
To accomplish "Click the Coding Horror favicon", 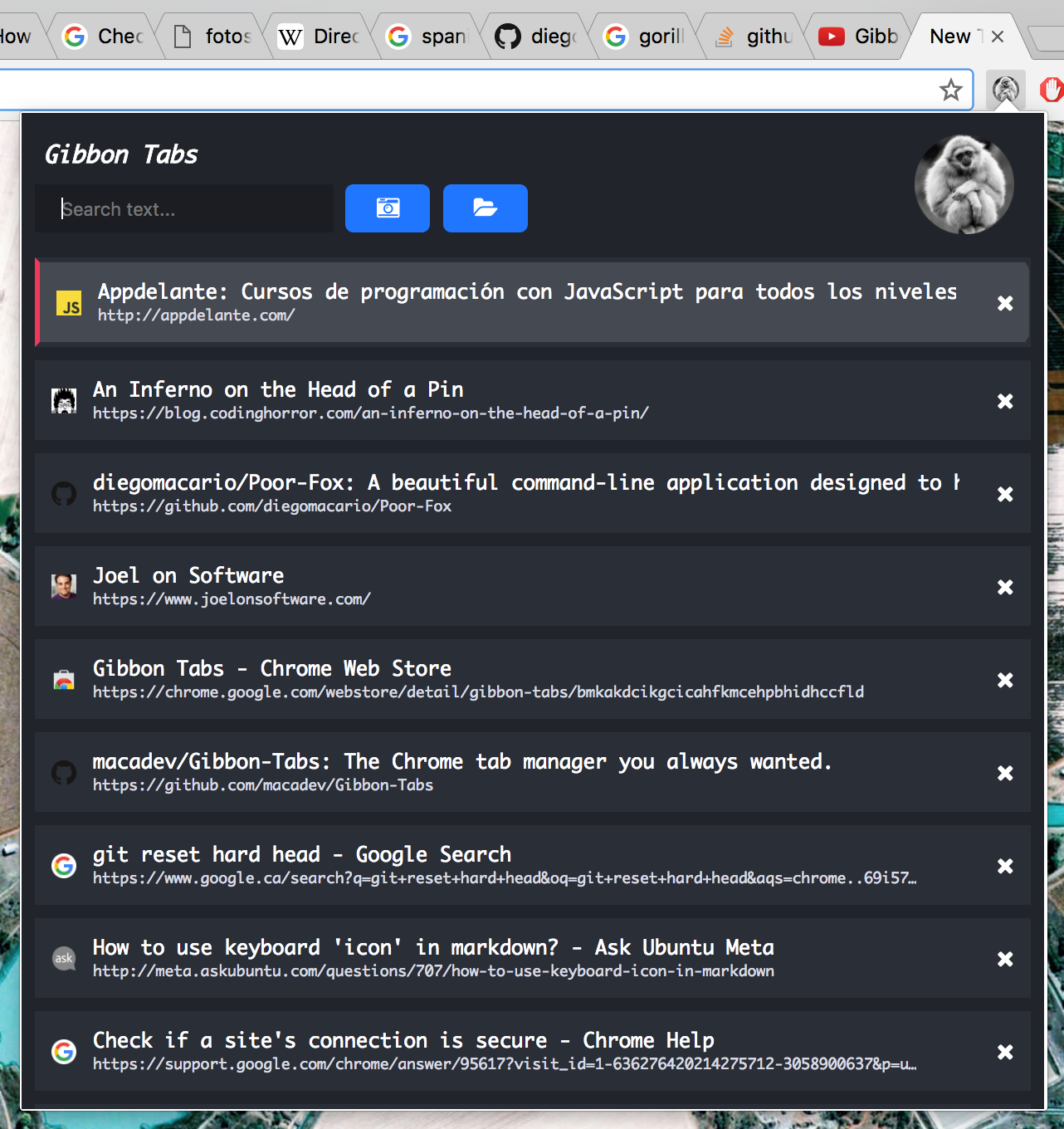I will point(64,401).
